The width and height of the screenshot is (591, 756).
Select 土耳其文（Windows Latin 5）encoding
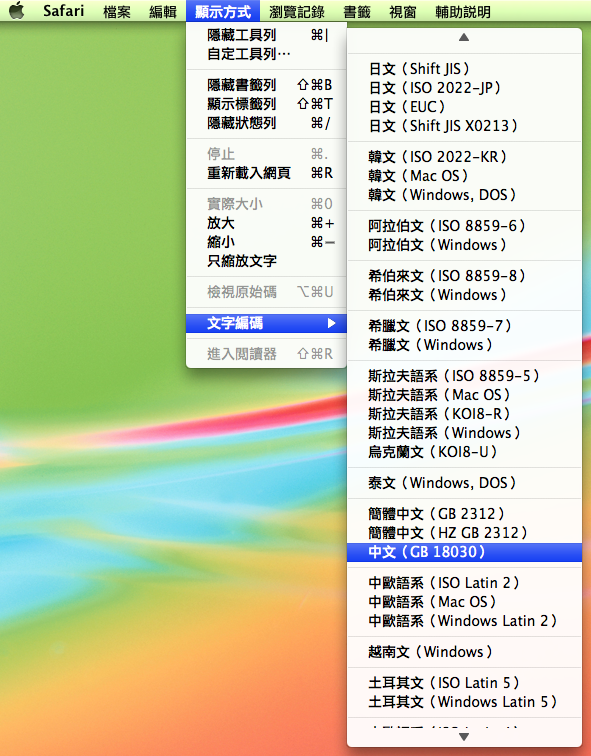[x=464, y=702]
